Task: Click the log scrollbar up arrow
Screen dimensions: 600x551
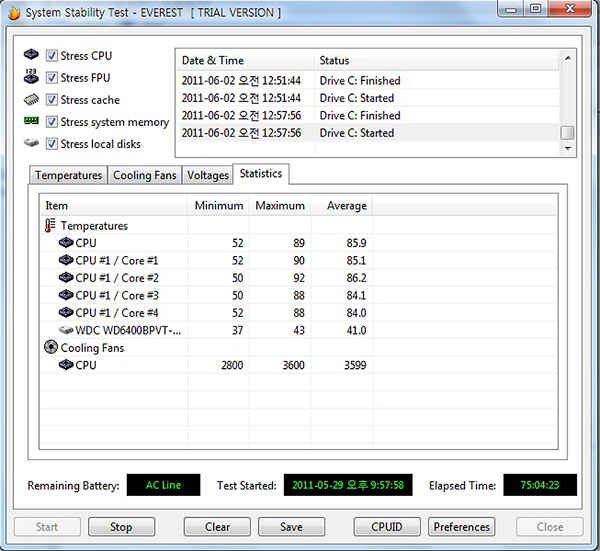Action: [x=568, y=58]
